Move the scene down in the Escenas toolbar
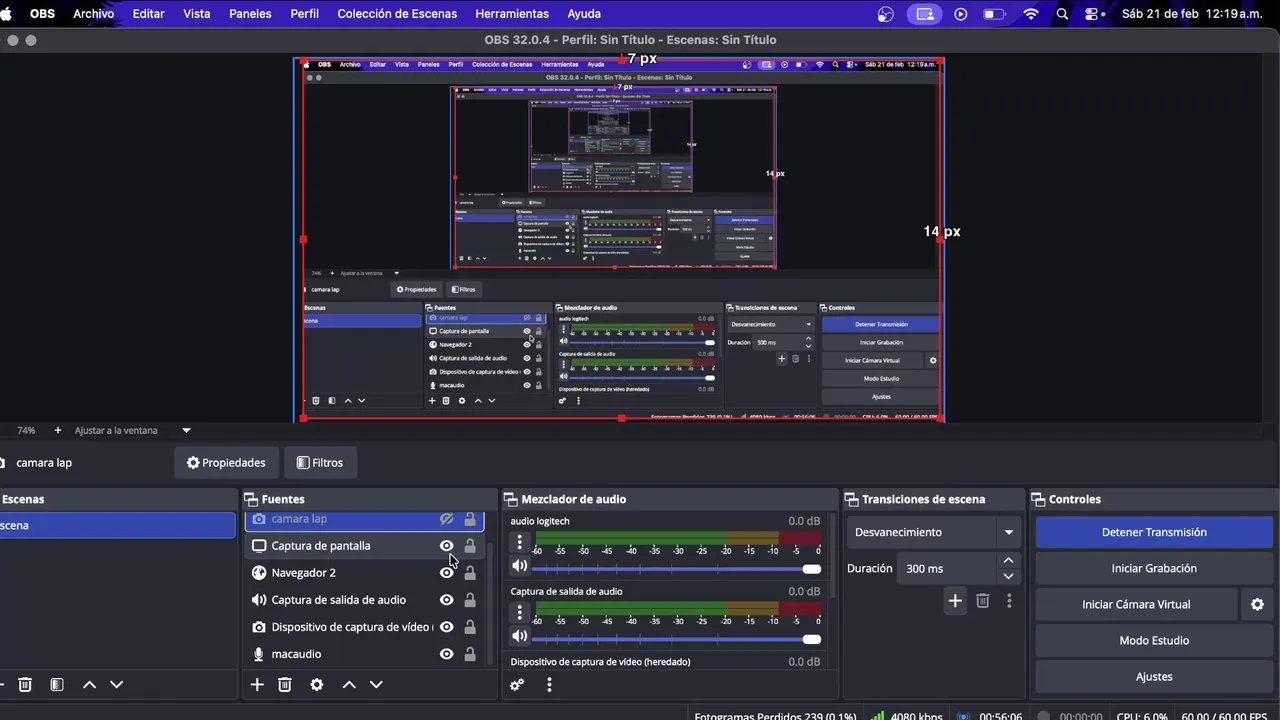Viewport: 1280px width, 720px height. pos(116,684)
